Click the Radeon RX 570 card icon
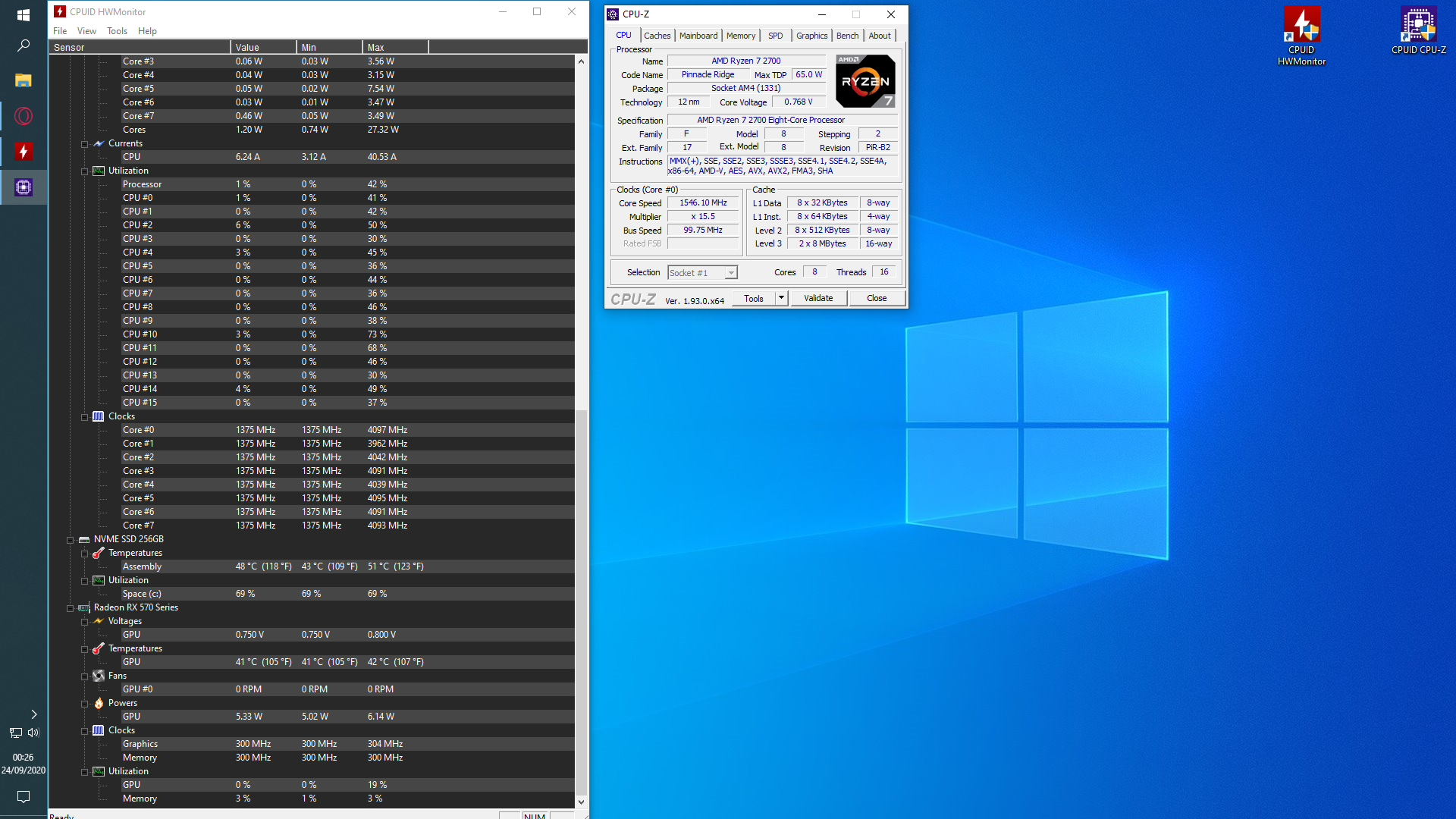The width and height of the screenshot is (1456, 819). [84, 607]
